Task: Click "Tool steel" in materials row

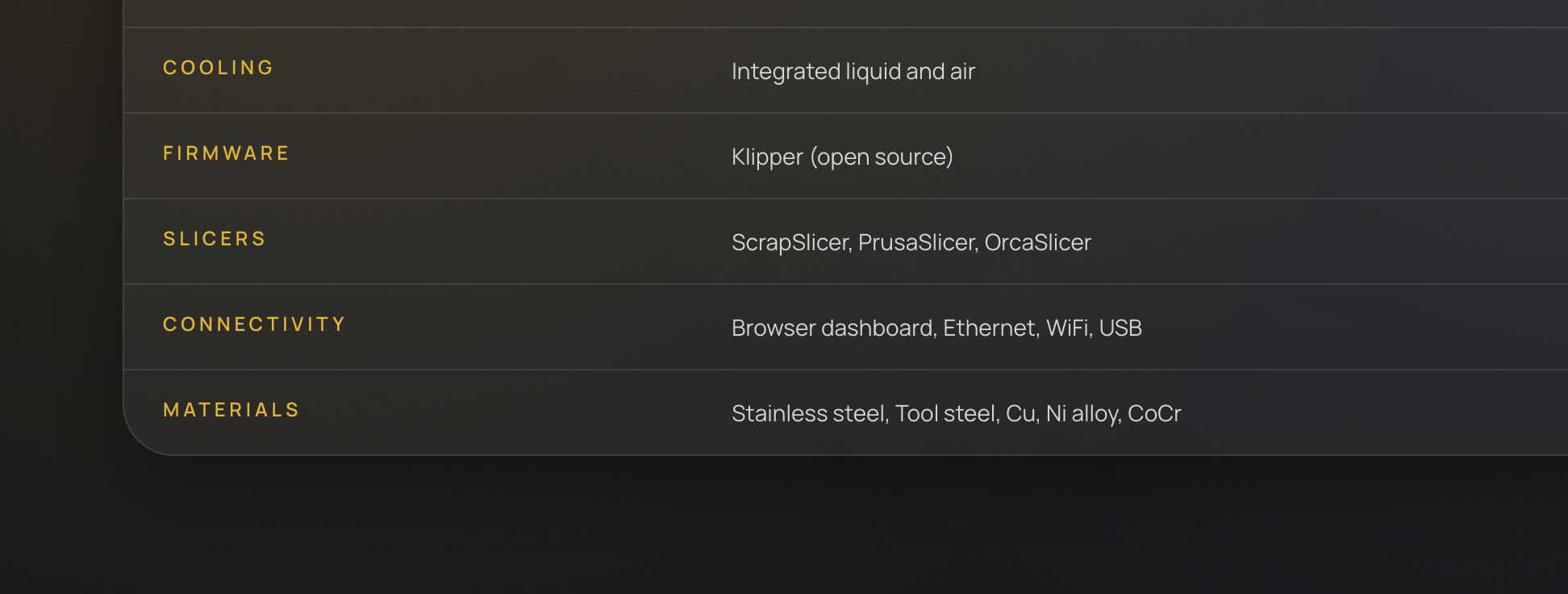Action: coord(945,414)
